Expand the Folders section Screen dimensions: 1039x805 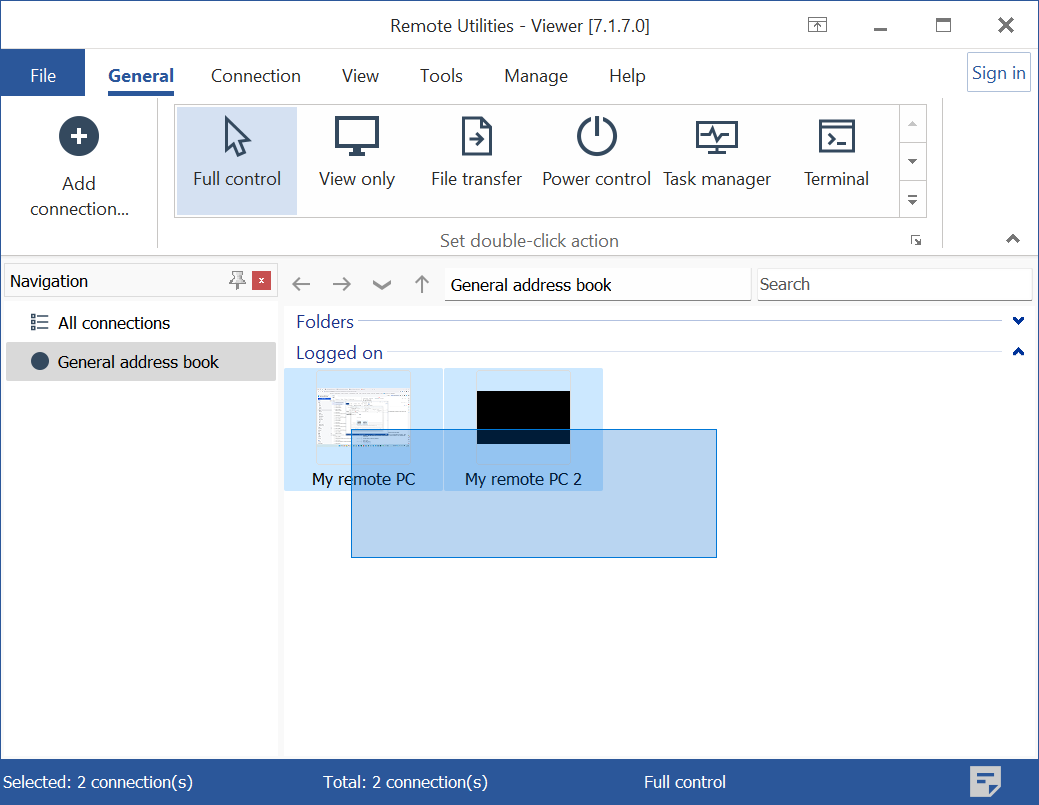[x=1018, y=321]
